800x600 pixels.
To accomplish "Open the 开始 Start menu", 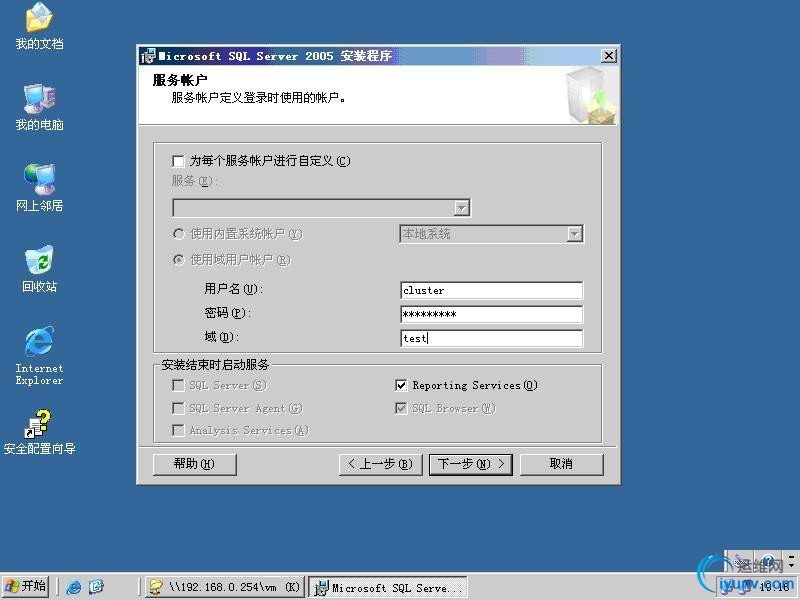I will tap(26, 586).
